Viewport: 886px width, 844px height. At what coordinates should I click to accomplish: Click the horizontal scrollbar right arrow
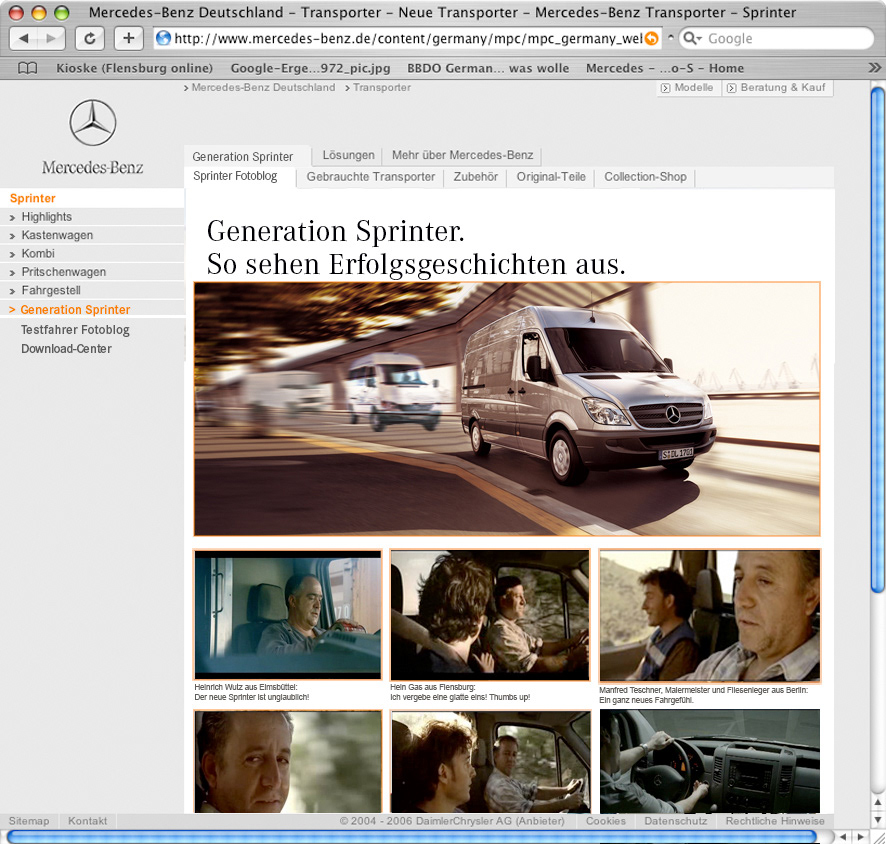(x=862, y=837)
